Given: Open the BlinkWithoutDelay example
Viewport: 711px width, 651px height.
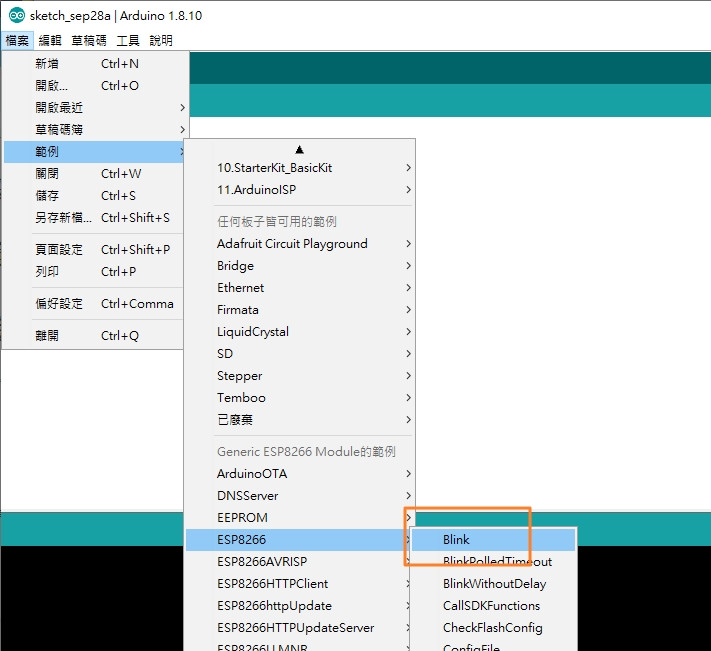Looking at the screenshot, I should (x=493, y=583).
